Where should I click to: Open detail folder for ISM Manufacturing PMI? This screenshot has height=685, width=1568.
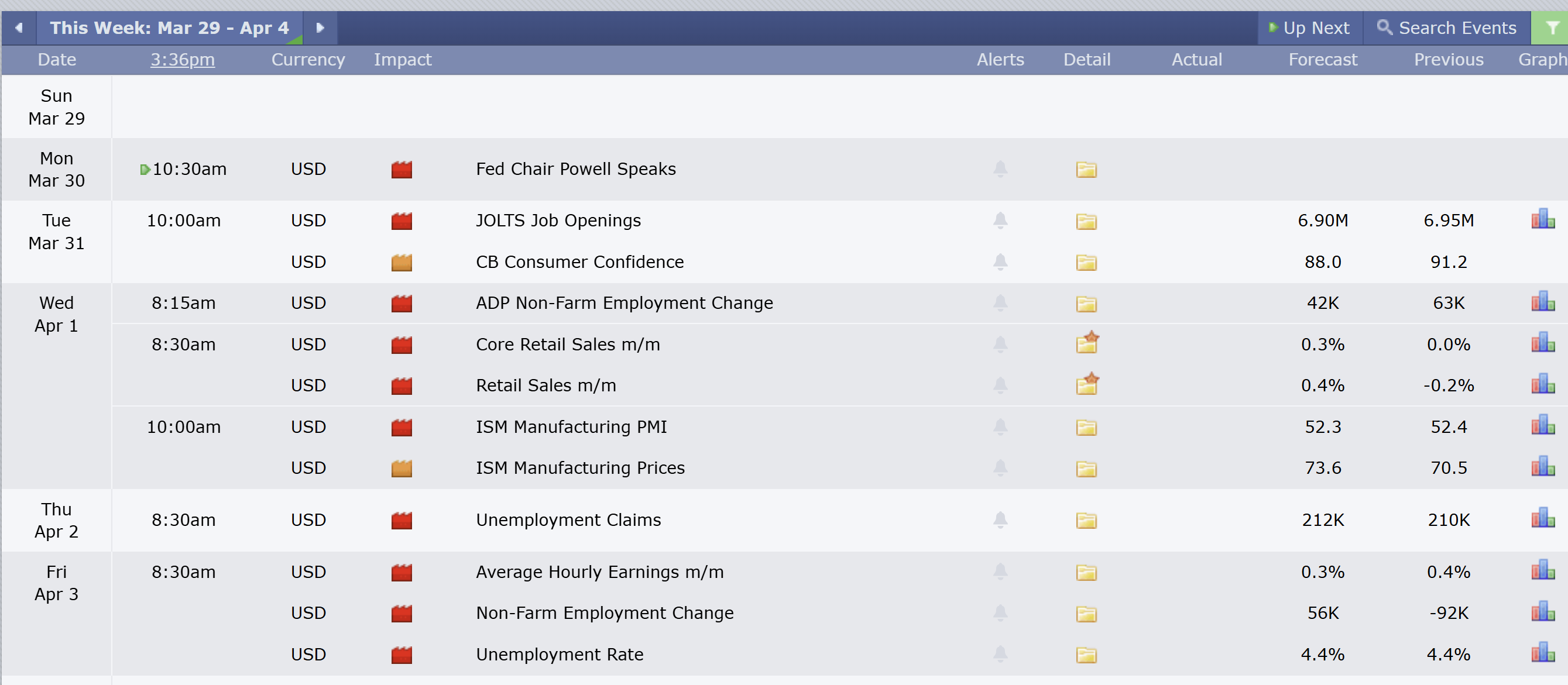click(x=1086, y=427)
